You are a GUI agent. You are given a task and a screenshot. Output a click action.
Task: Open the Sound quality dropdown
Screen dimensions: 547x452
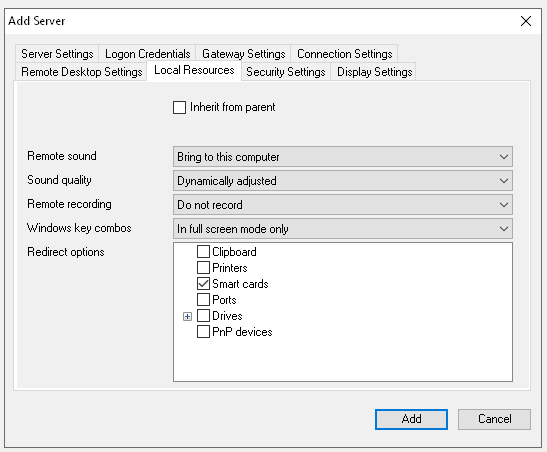point(343,181)
